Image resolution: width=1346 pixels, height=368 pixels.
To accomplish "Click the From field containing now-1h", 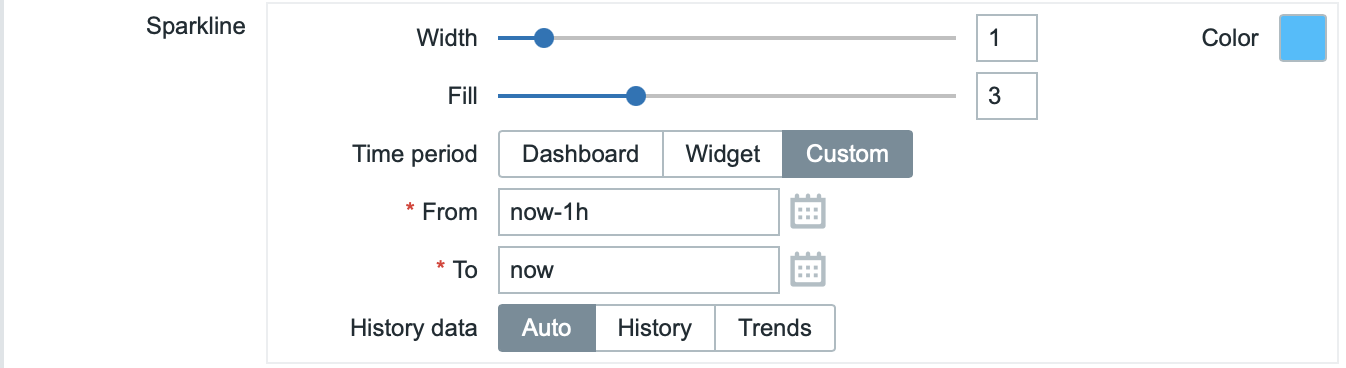I will pyautogui.click(x=638, y=212).
